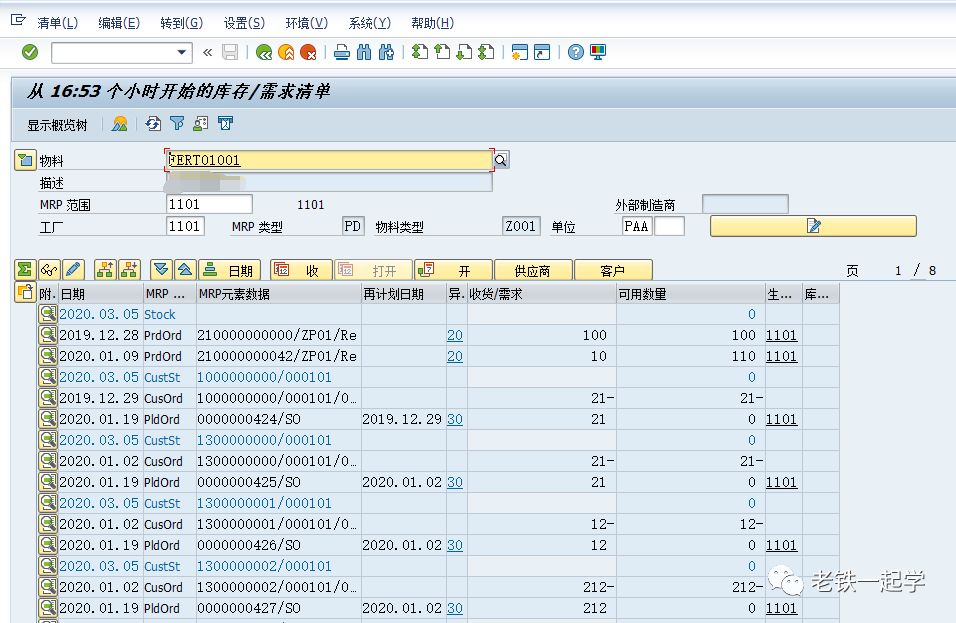Open details icon for PrdOrd 210000000042 row
The image size is (956, 623).
(x=48, y=356)
